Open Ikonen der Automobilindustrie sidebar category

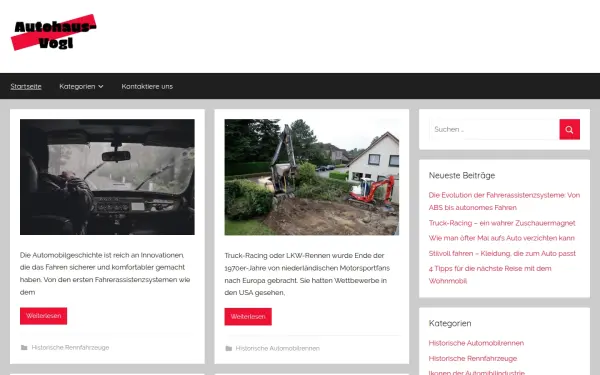coord(477,372)
